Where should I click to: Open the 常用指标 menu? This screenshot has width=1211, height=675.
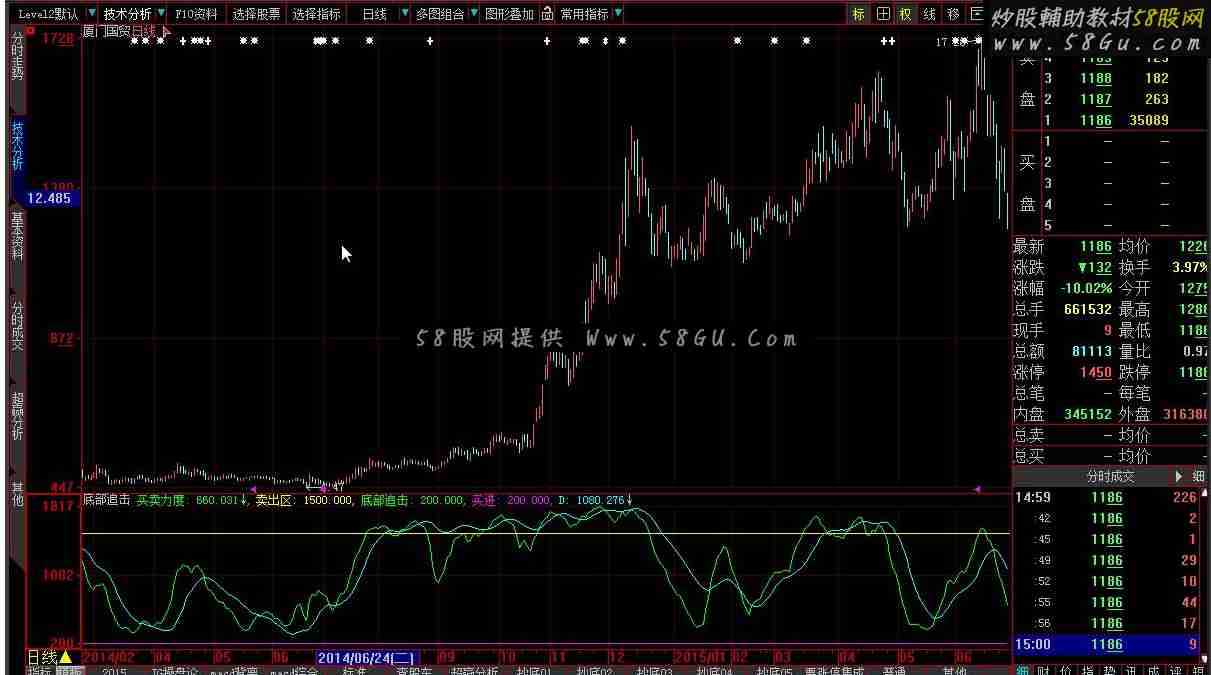(x=584, y=14)
